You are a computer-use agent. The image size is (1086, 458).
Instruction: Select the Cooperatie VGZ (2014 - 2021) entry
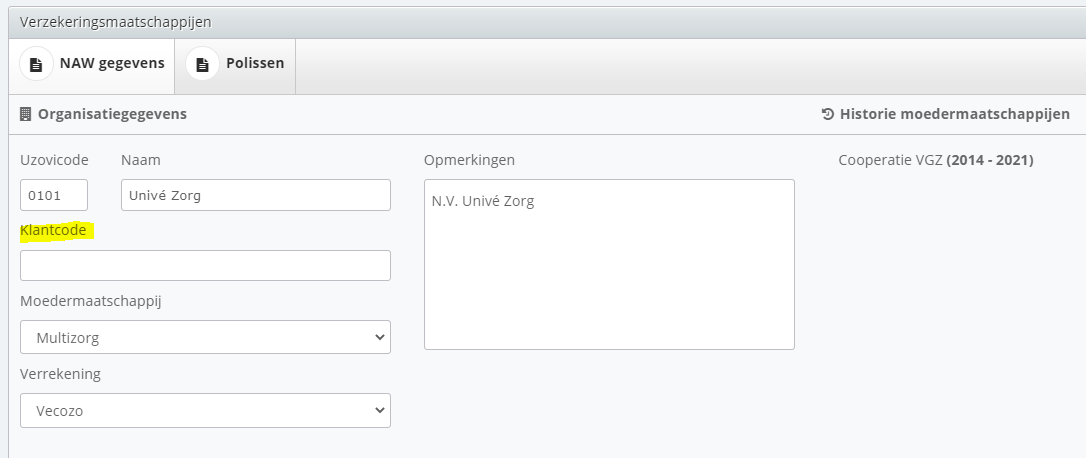click(x=935, y=160)
